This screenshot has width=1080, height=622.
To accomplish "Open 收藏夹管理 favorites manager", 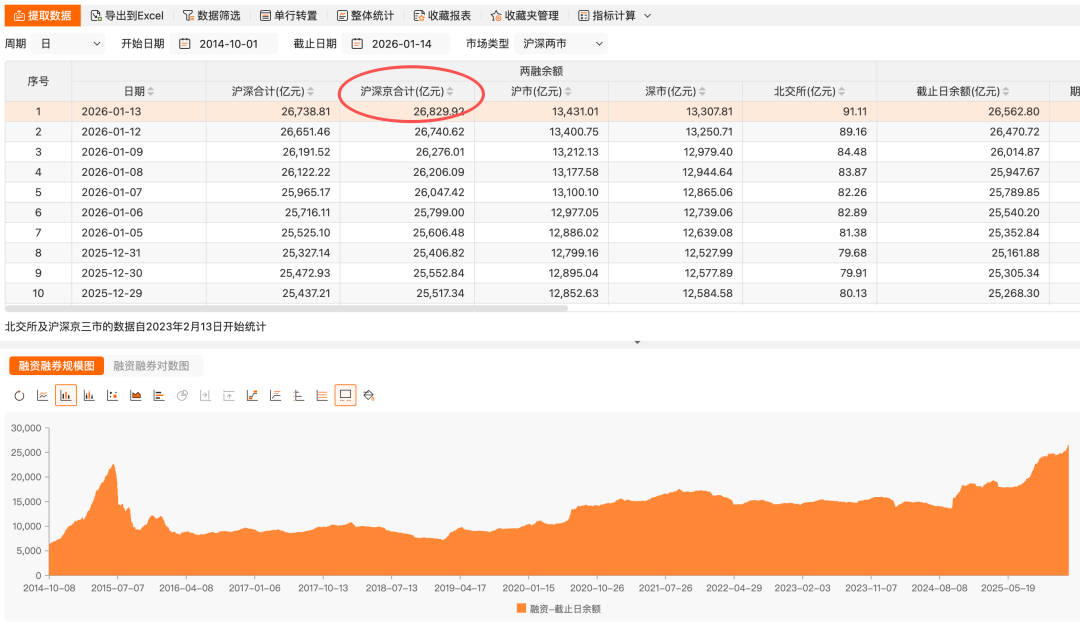I will click(x=524, y=15).
